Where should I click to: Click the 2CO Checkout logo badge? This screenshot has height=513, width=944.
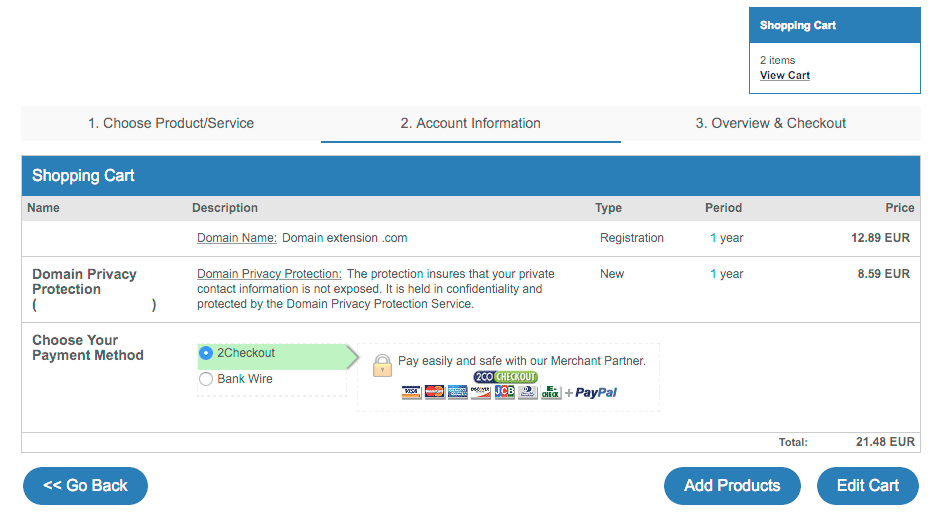tap(505, 377)
